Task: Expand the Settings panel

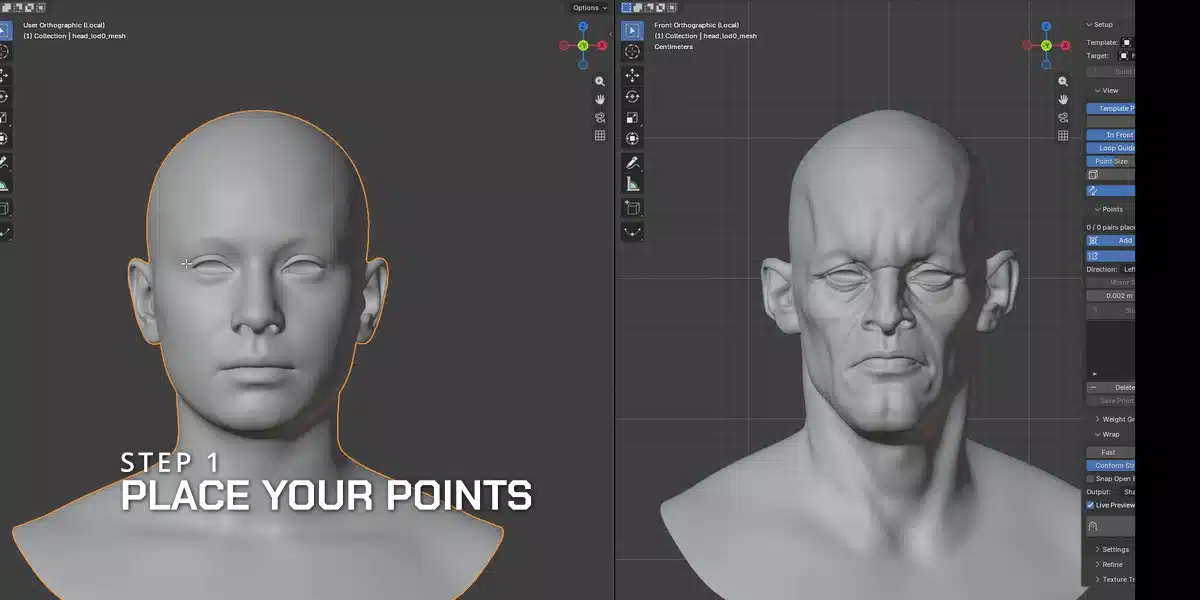Action: pos(1112,549)
